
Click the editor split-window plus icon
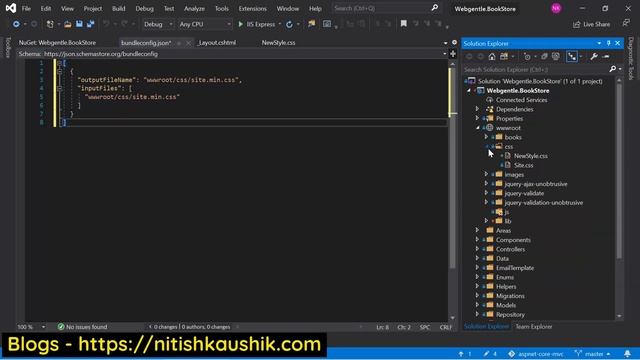453,54
